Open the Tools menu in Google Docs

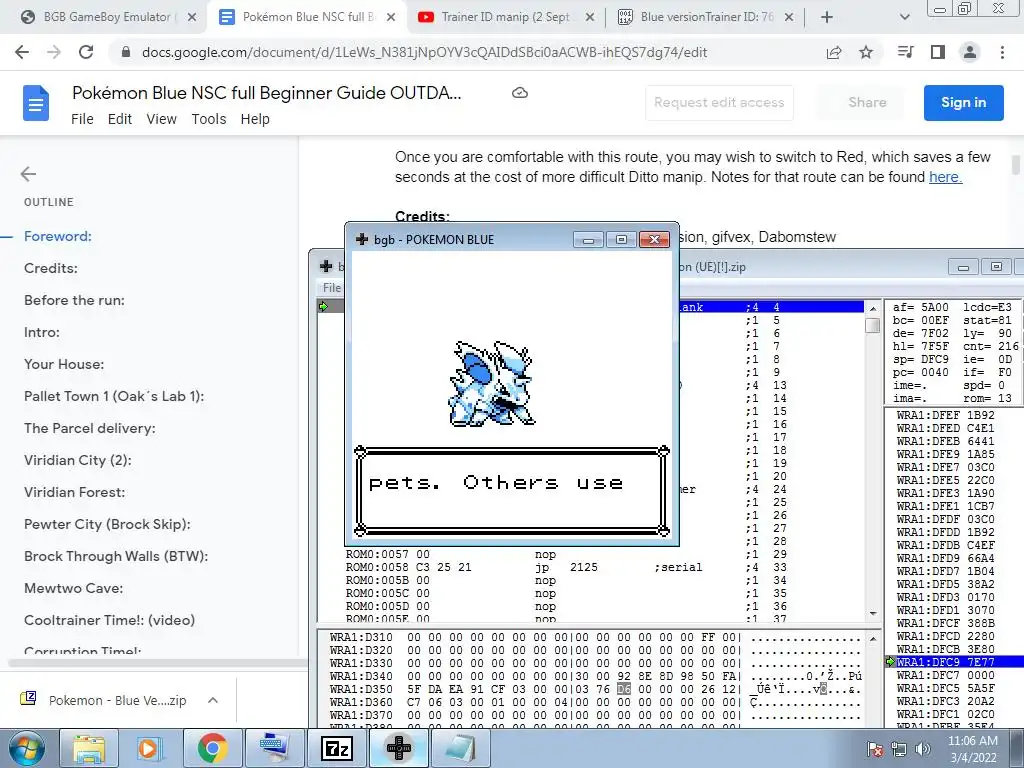tap(209, 119)
